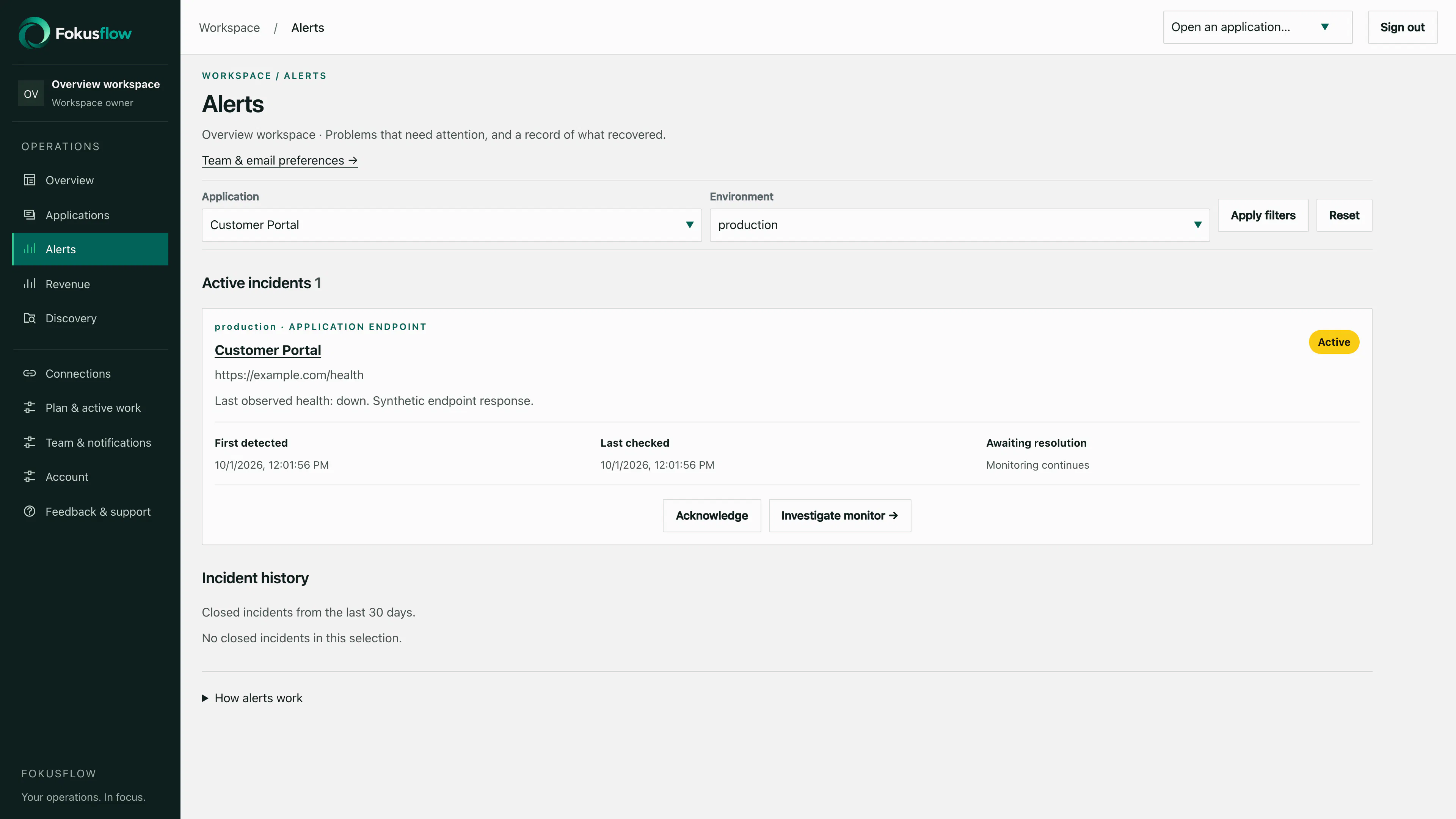Image resolution: width=1456 pixels, height=819 pixels.
Task: Click the 'Monitoring continues' text
Action: pos(1038,464)
